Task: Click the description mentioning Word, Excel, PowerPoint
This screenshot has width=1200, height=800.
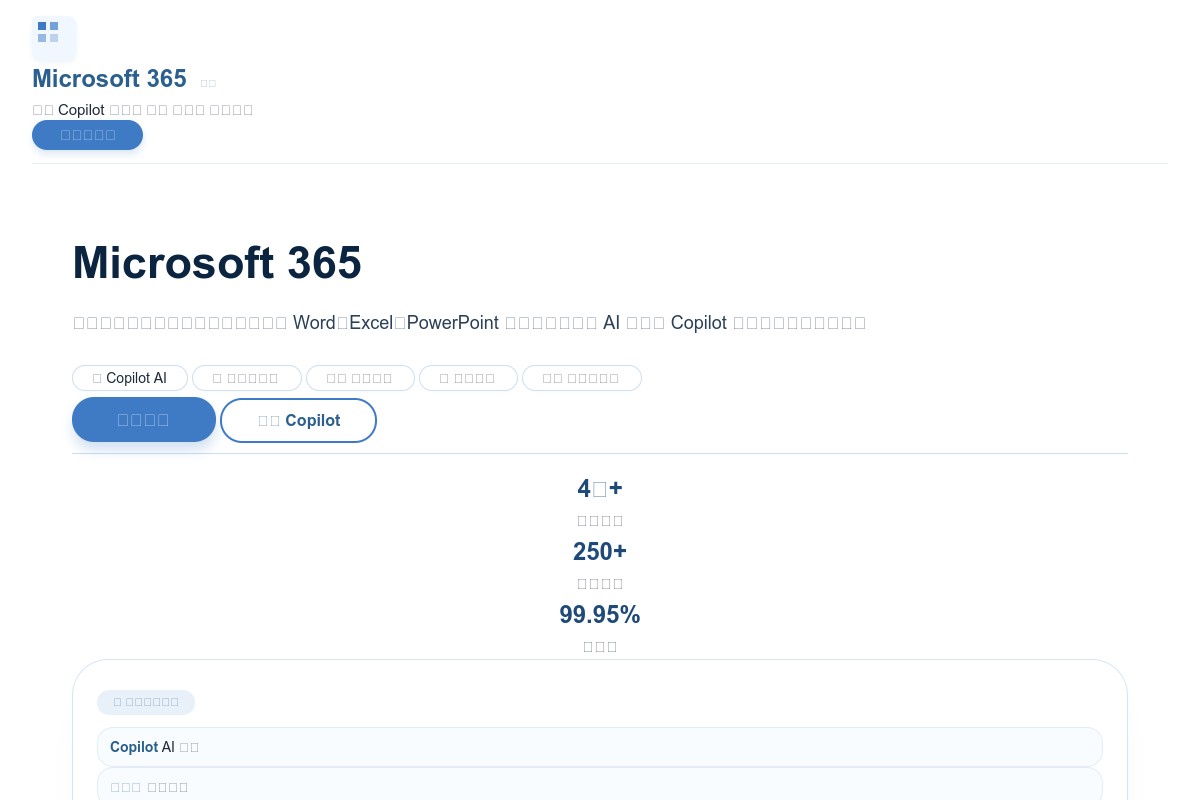Action: 470,323
